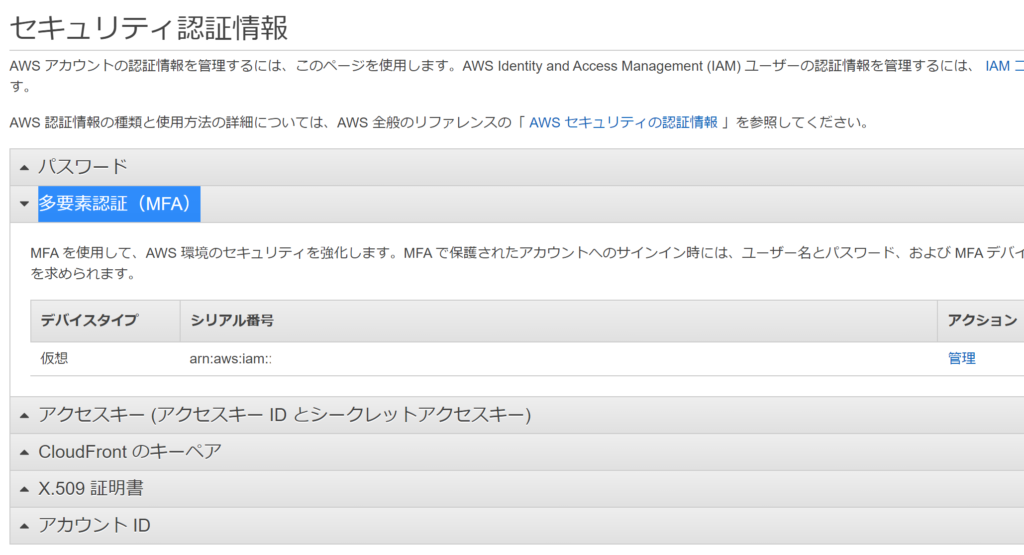The width and height of the screenshot is (1024, 555).
Task: Collapse MFA section using its down-arrow icon
Action: click(x=24, y=204)
